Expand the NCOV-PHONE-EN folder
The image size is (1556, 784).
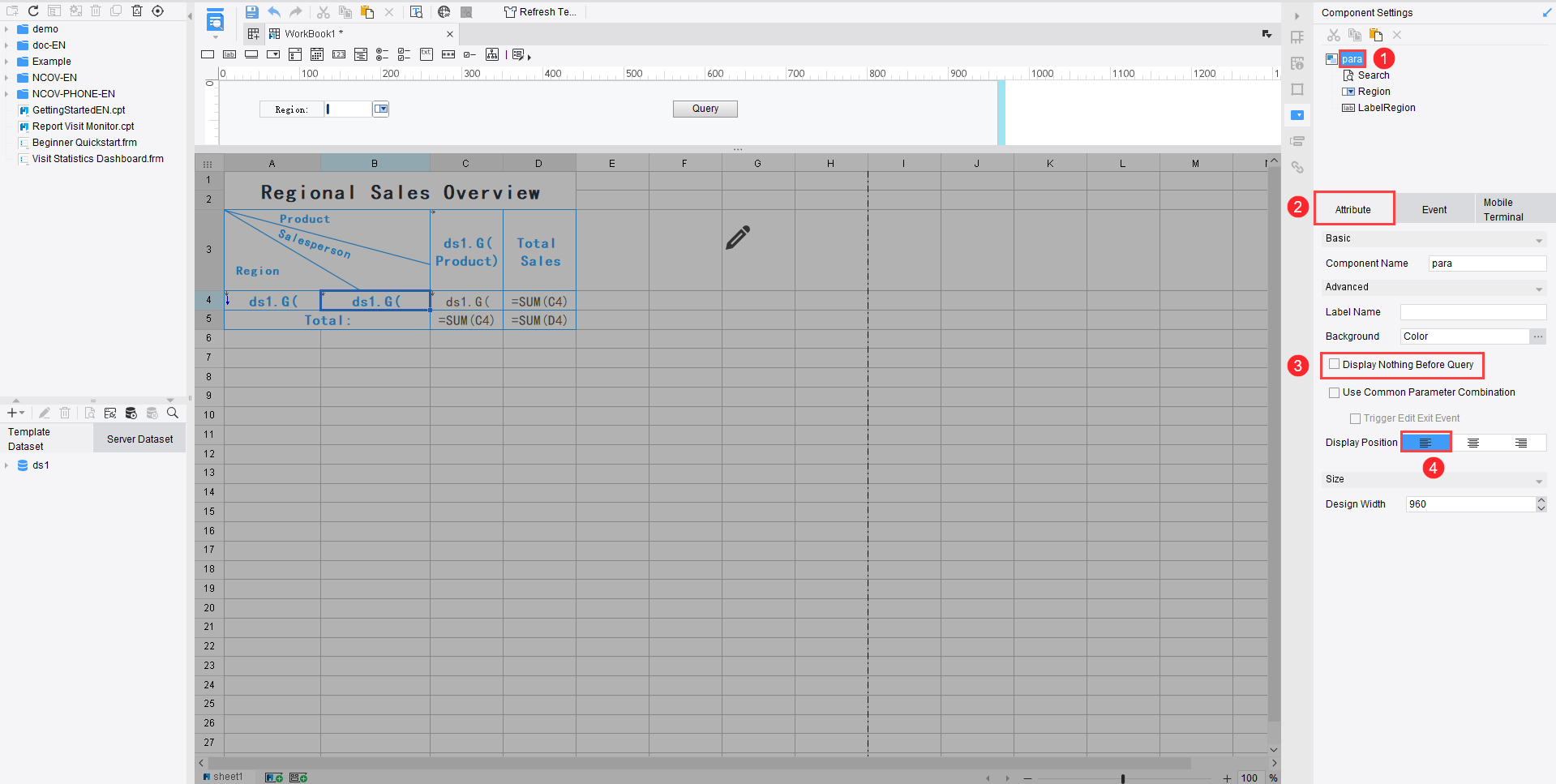click(x=6, y=94)
